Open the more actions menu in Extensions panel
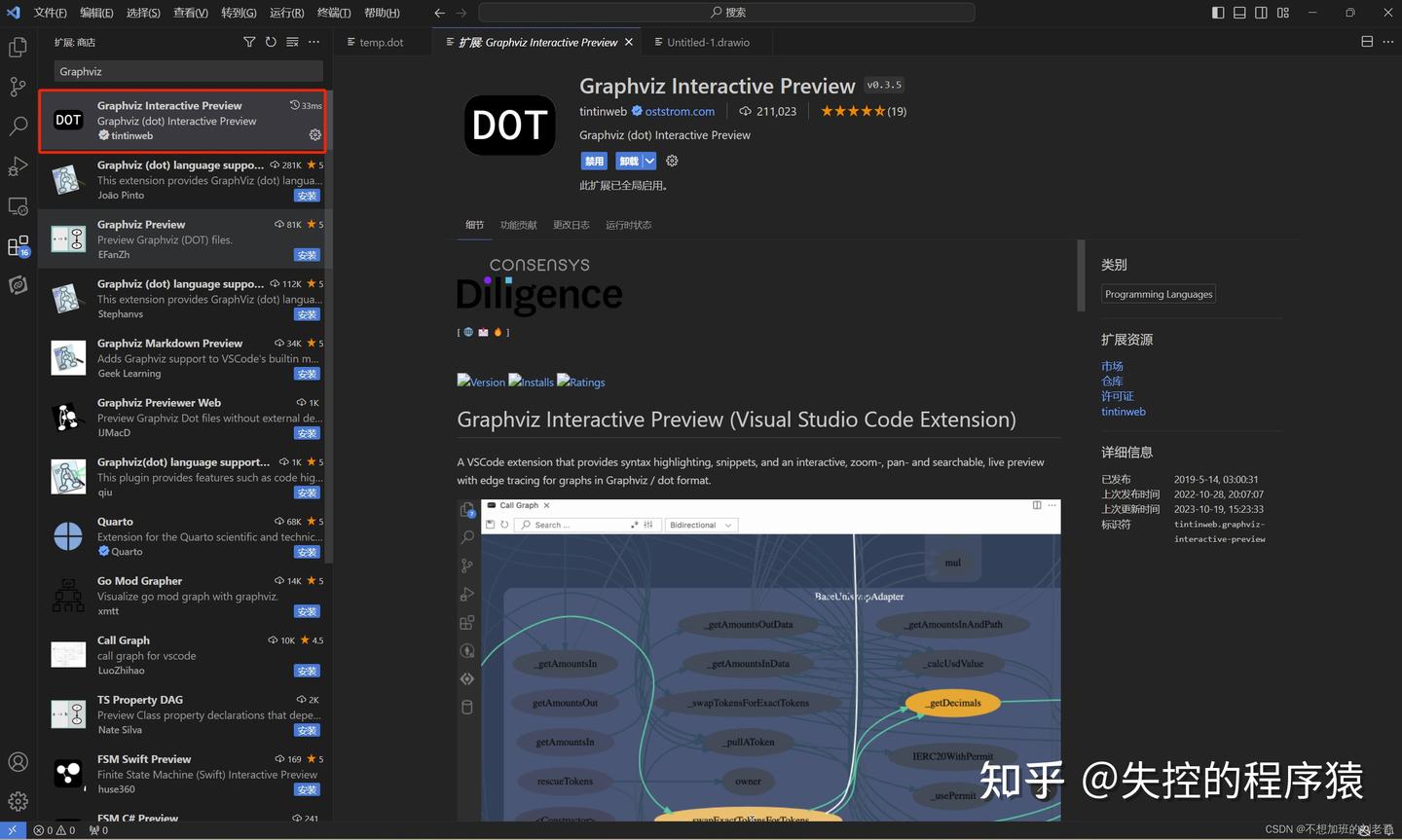This screenshot has width=1402, height=840. 314,42
